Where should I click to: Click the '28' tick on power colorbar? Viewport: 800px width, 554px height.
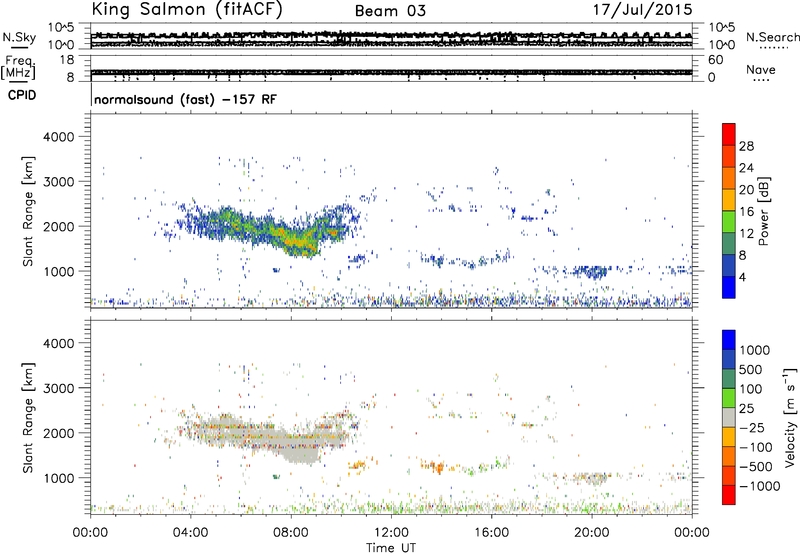click(746, 146)
